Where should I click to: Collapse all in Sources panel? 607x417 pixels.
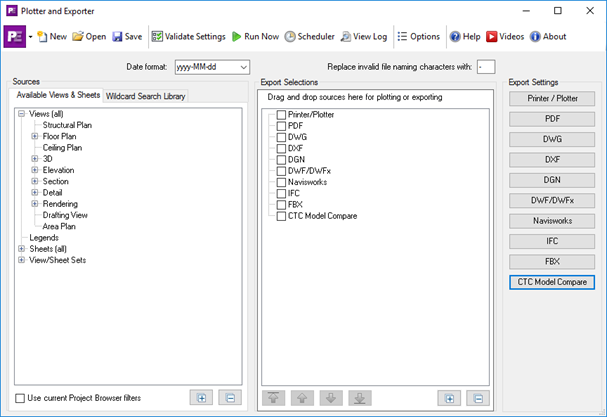tap(230, 398)
